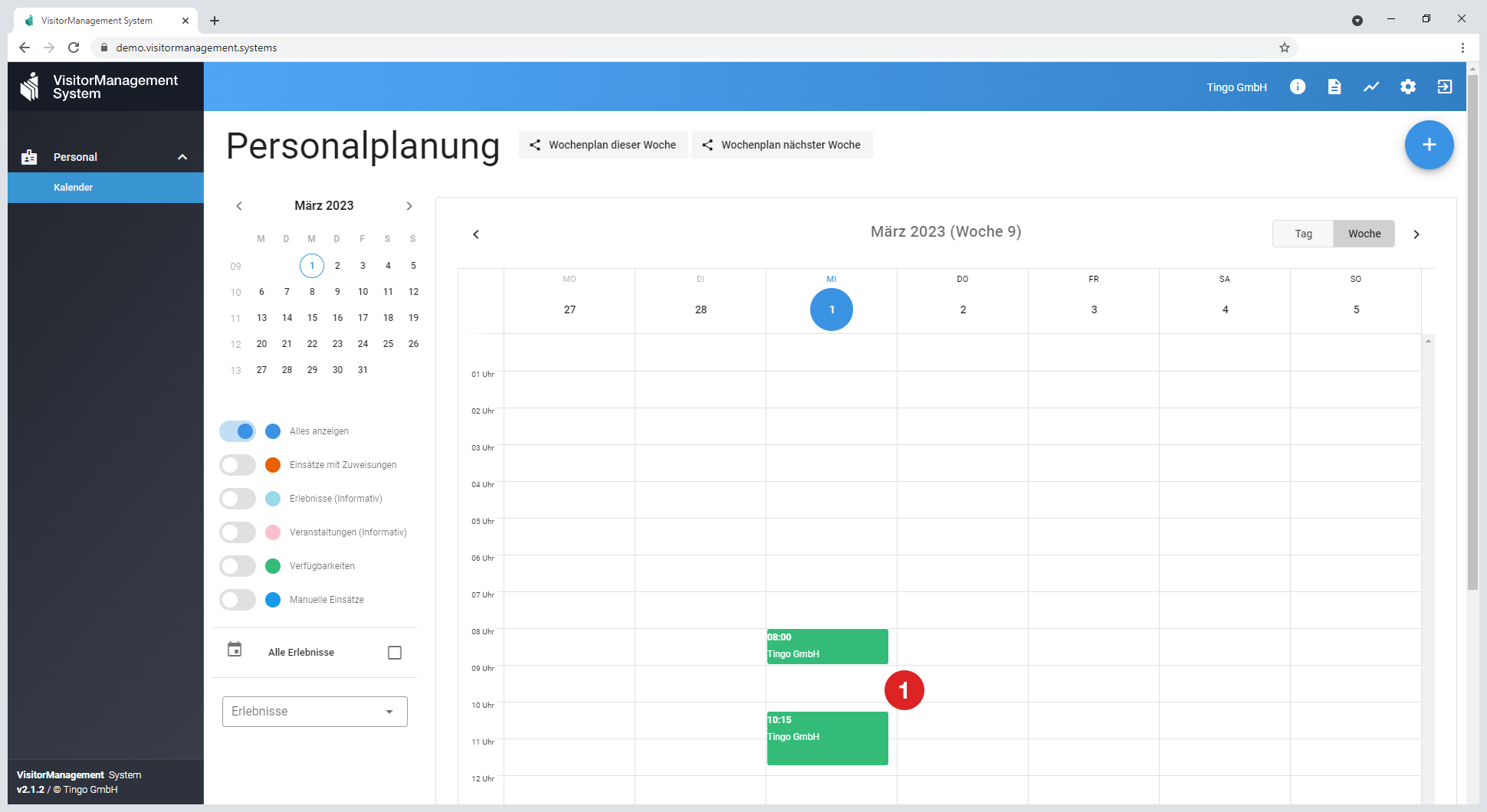Screen dimensions: 1487x812
Task: Enable Einsätze mit Zuweisungen toggle
Action: (x=238, y=465)
